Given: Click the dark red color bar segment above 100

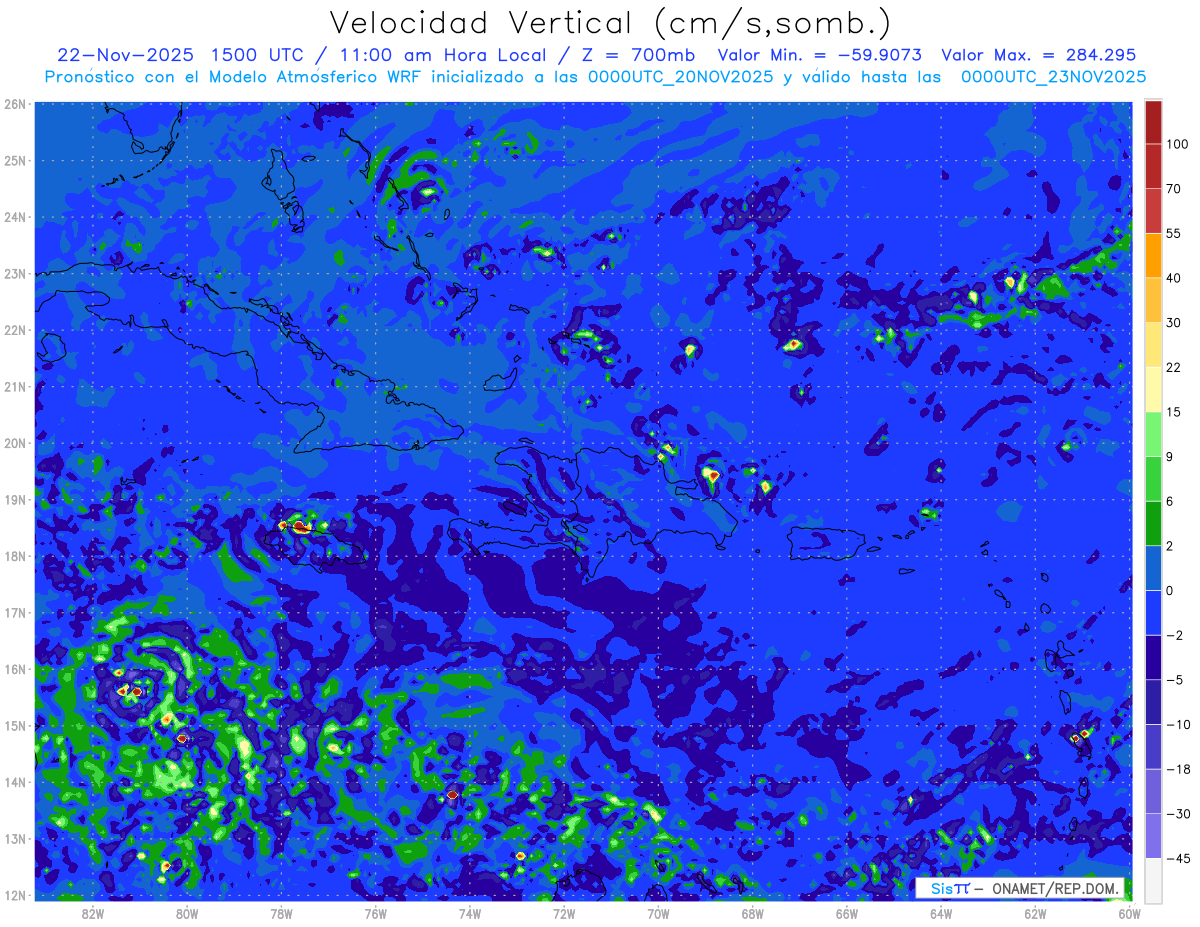Looking at the screenshot, I should pyautogui.click(x=1153, y=121).
